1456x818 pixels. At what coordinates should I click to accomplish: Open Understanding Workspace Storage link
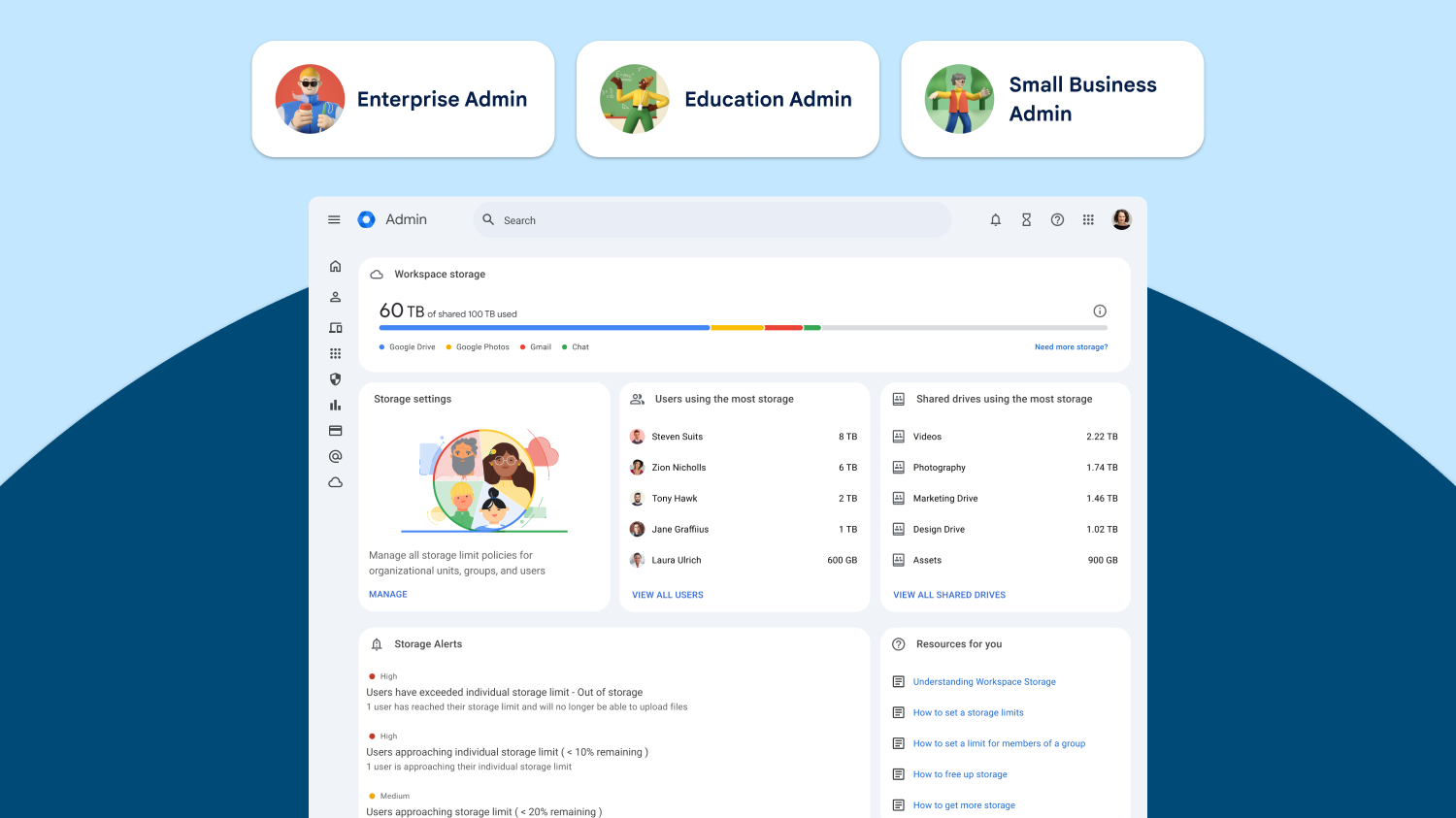(x=983, y=682)
